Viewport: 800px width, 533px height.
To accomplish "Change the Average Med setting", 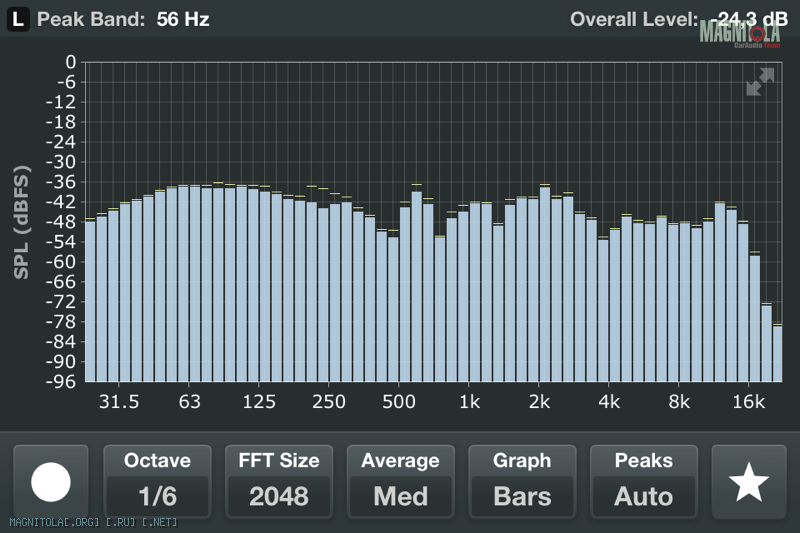I will 401,482.
